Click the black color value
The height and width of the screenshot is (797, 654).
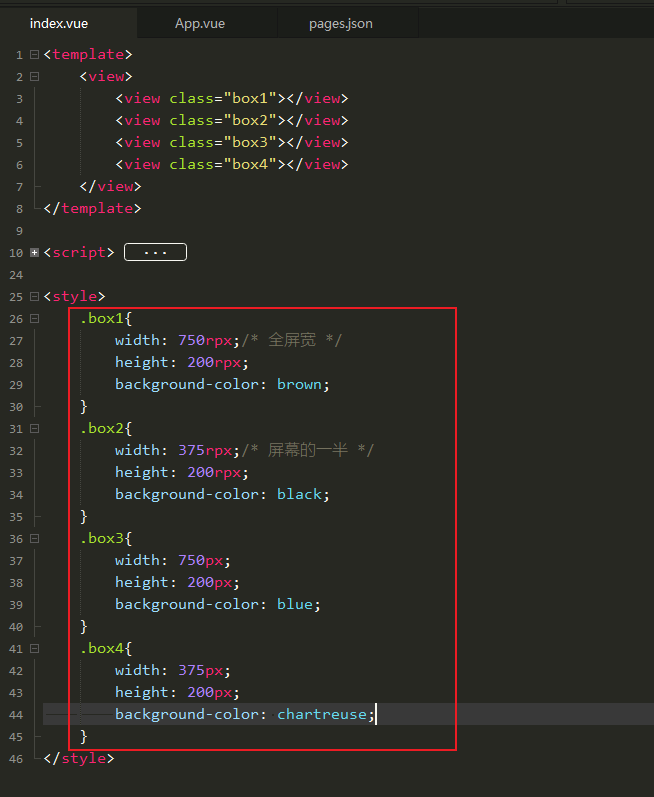[x=299, y=494]
